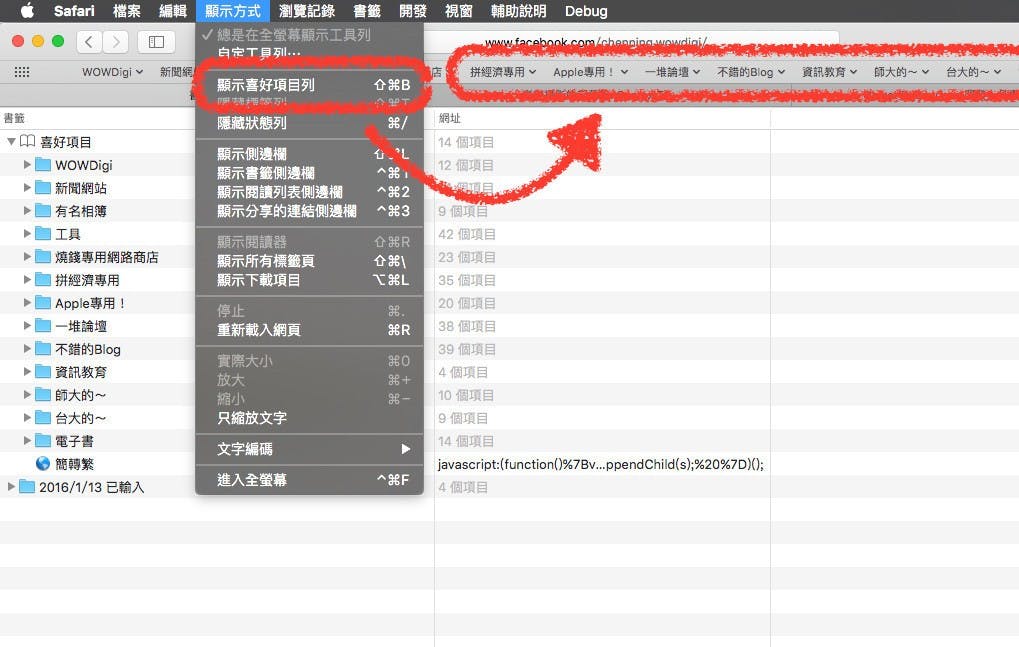Screen dimensions: 1019x647
Task: Open the 書籤 menu in menu bar
Action: click(x=367, y=11)
